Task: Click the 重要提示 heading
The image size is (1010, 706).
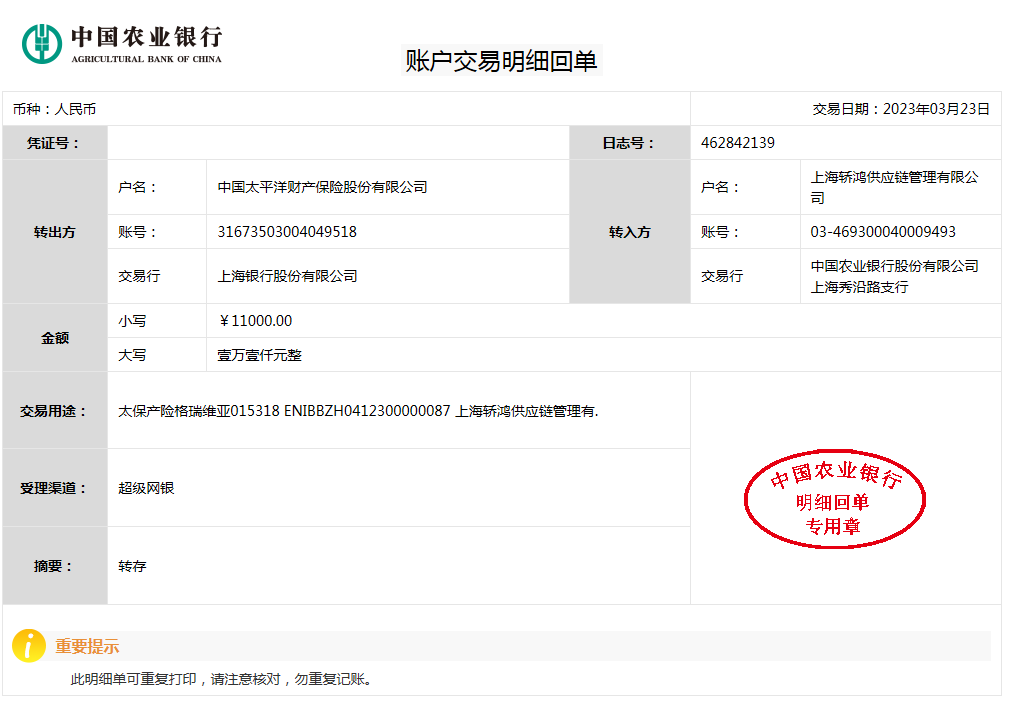Action: coord(87,647)
